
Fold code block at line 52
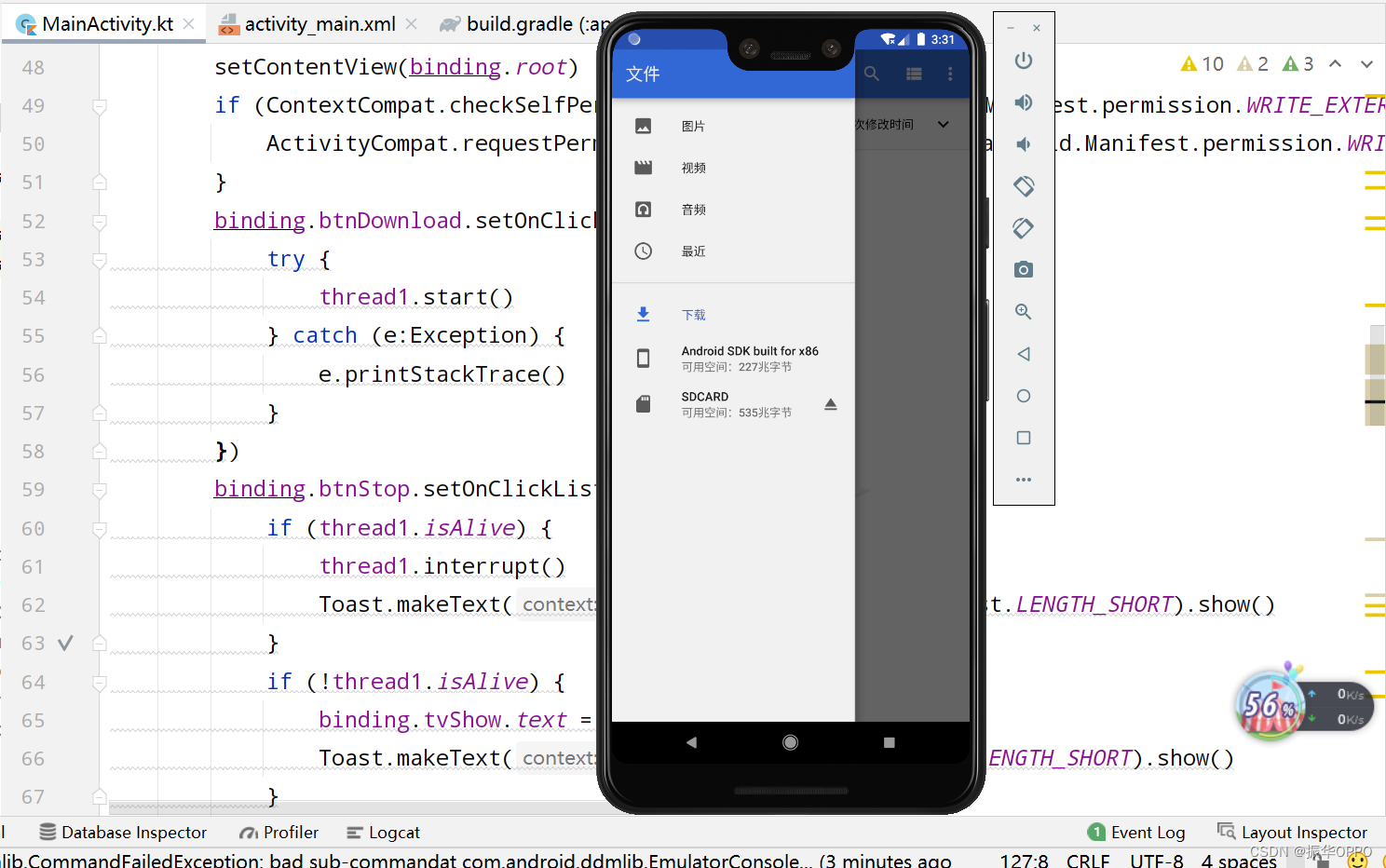100,222
